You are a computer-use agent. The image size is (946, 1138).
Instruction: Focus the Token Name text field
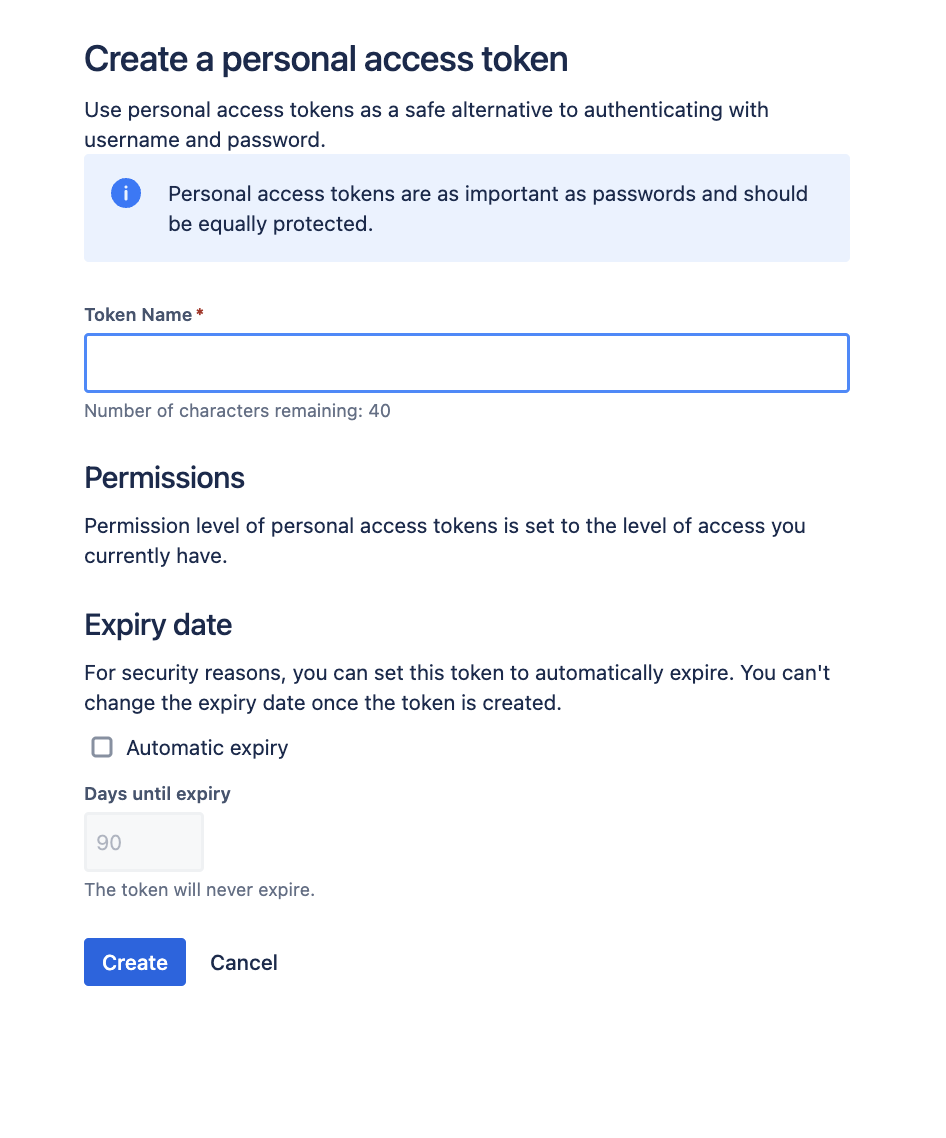[x=466, y=363]
